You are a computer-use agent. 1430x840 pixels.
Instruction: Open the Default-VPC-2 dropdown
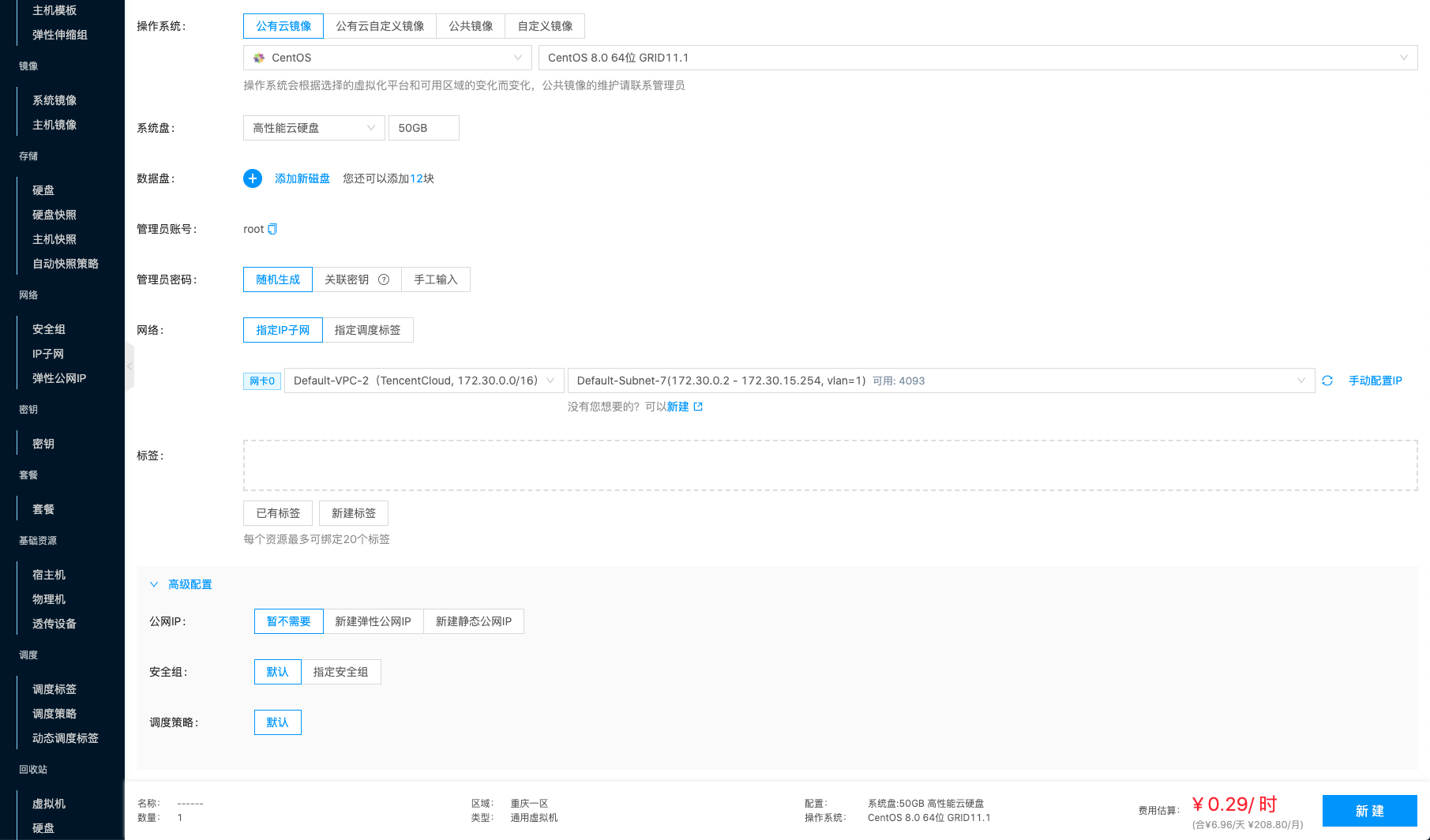[x=424, y=381]
